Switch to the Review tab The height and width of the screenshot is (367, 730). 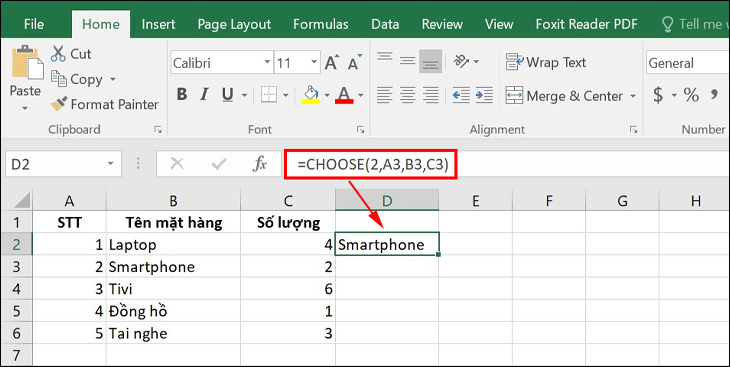[442, 24]
